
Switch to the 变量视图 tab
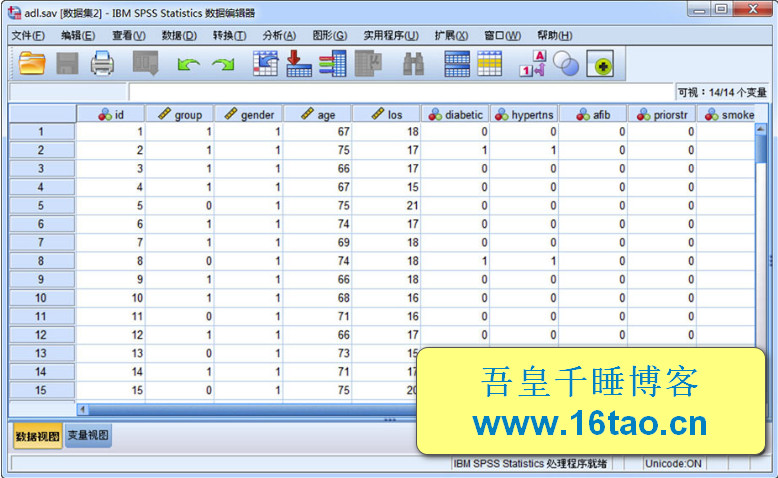pyautogui.click(x=89, y=436)
